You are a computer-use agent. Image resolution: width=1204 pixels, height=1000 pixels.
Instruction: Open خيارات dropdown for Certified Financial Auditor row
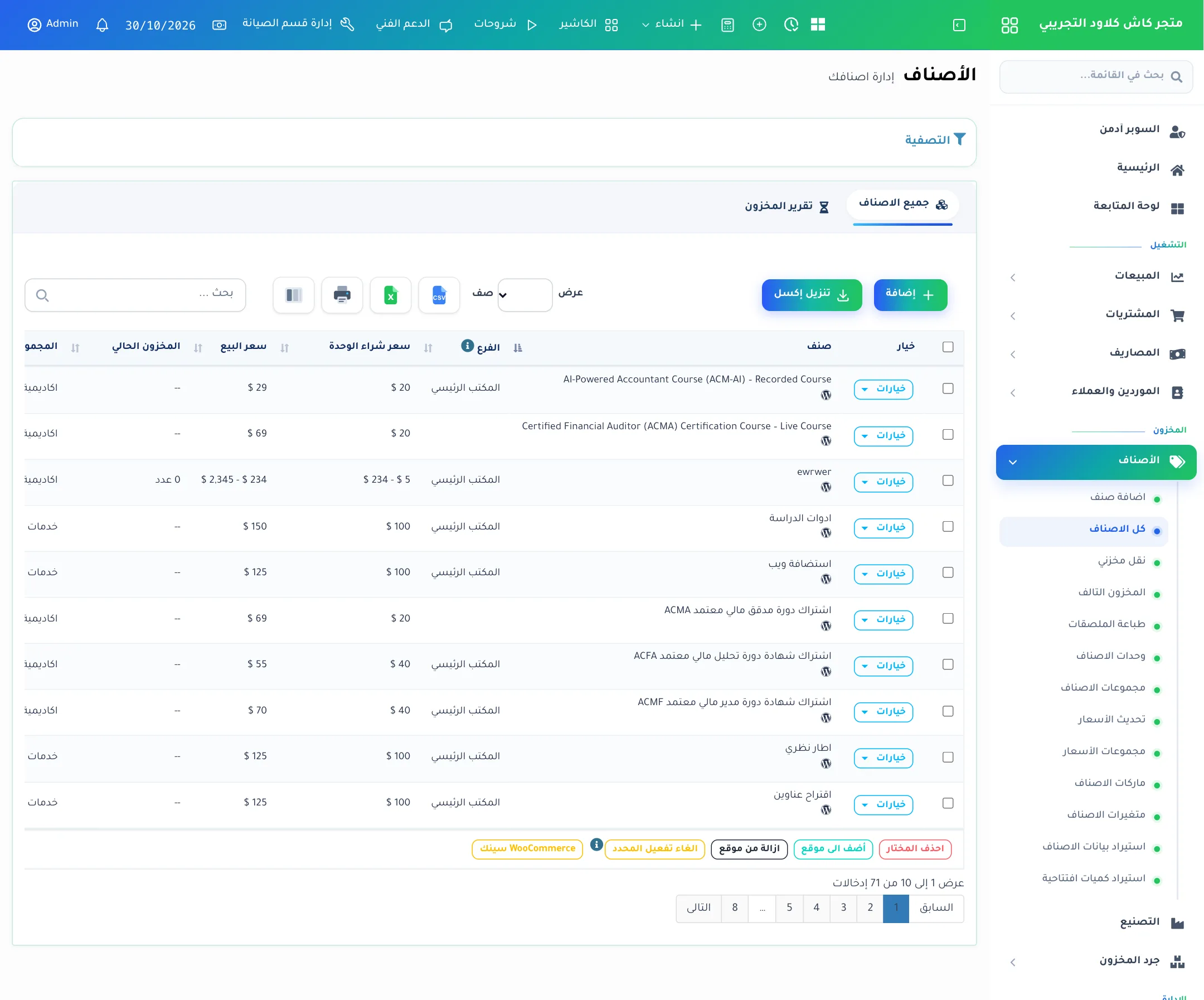(883, 436)
